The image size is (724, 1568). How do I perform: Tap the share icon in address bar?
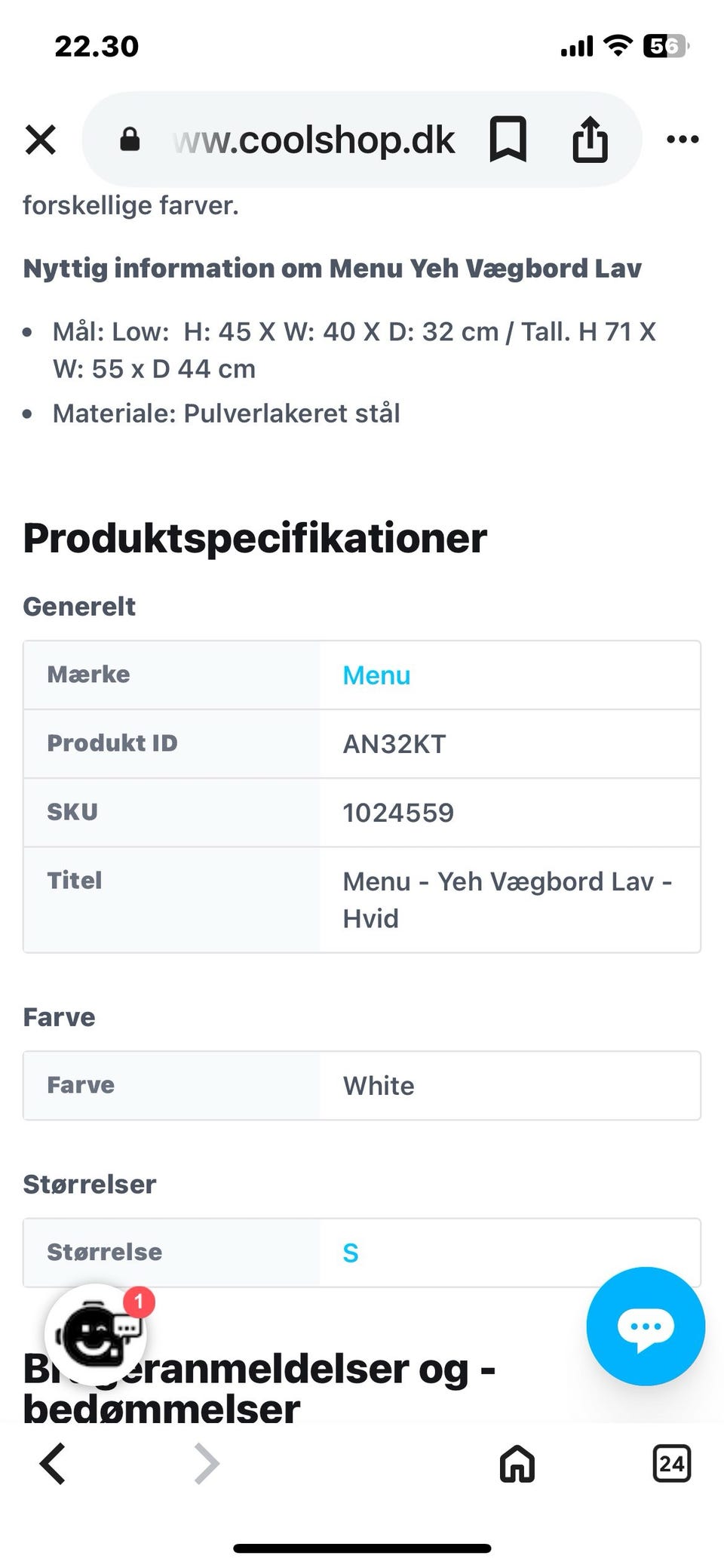point(590,140)
